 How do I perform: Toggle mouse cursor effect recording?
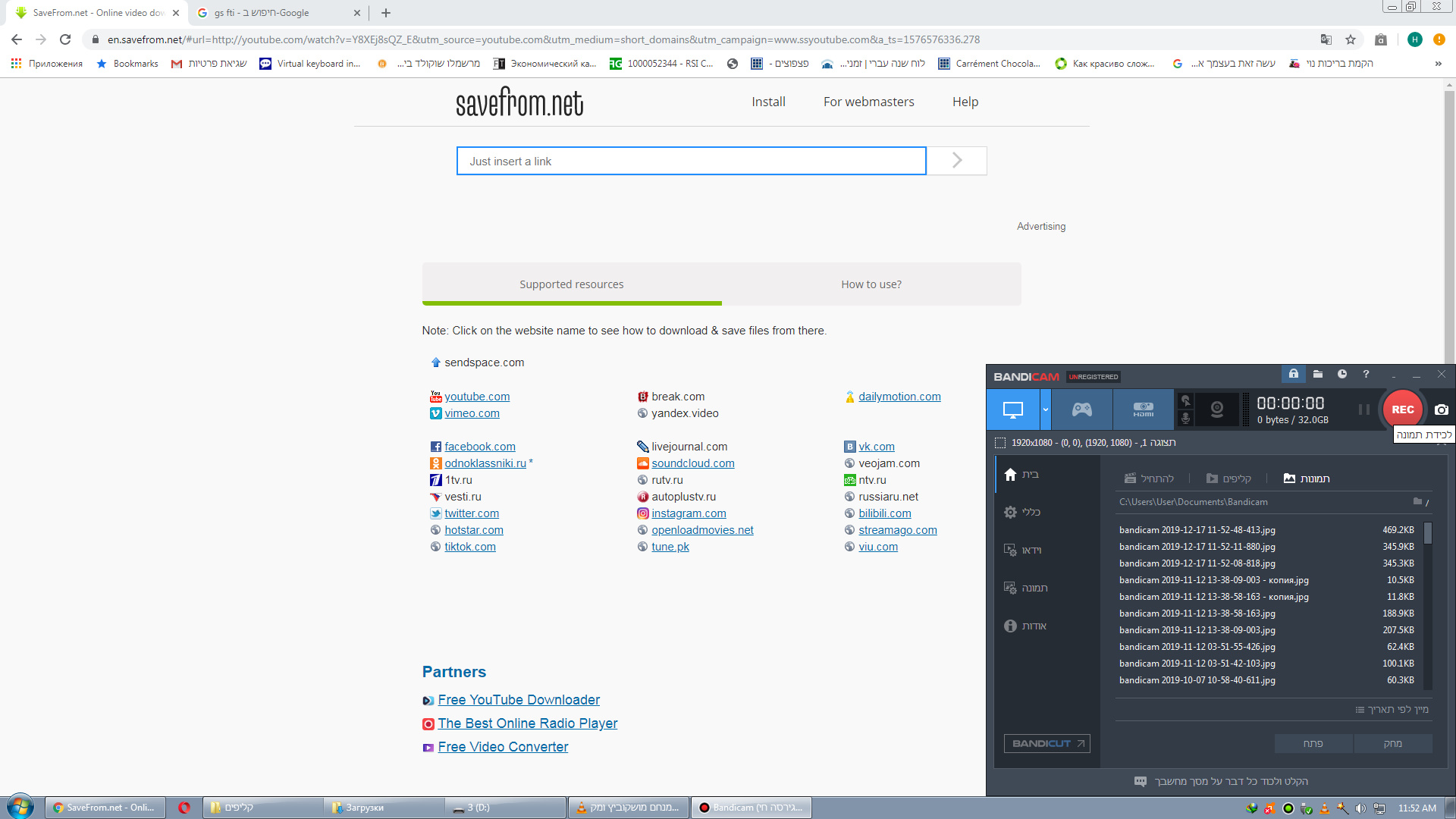[1185, 400]
